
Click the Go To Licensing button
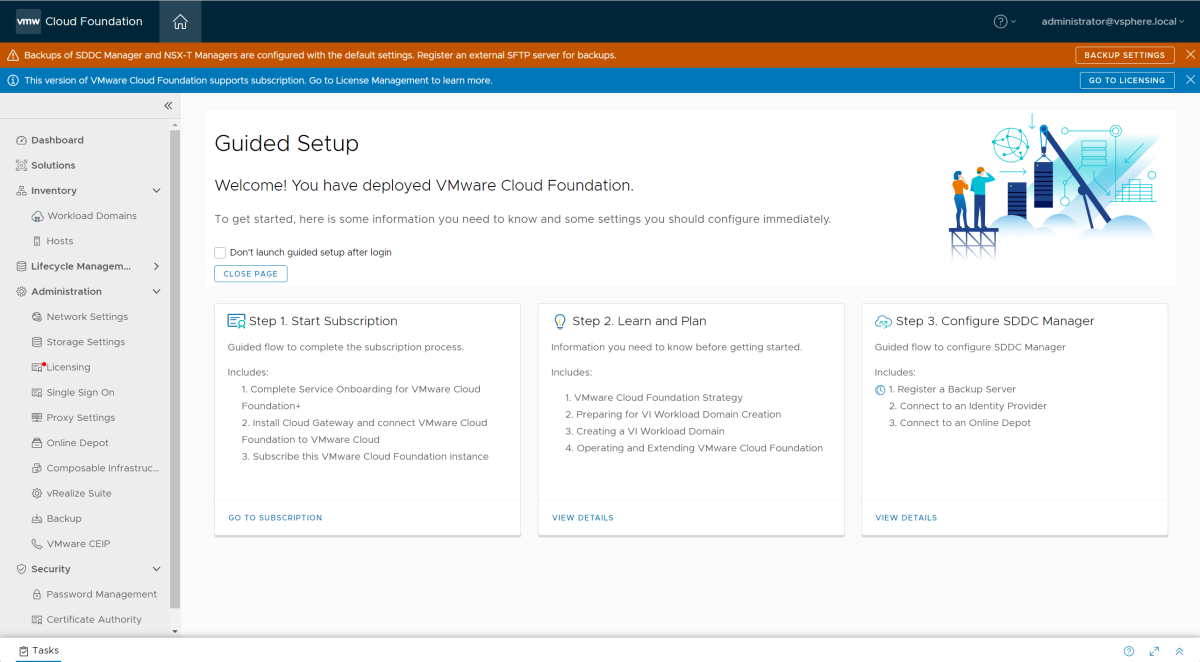pos(1126,80)
